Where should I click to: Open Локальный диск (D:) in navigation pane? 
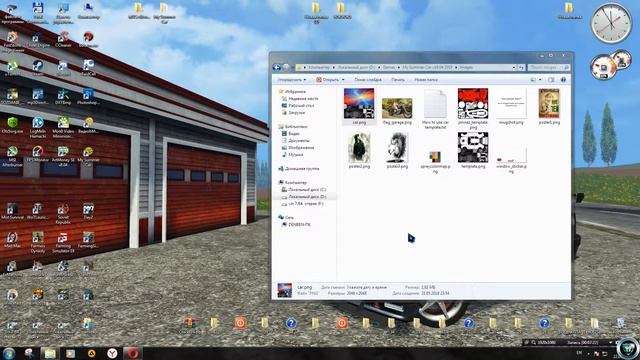click(304, 197)
